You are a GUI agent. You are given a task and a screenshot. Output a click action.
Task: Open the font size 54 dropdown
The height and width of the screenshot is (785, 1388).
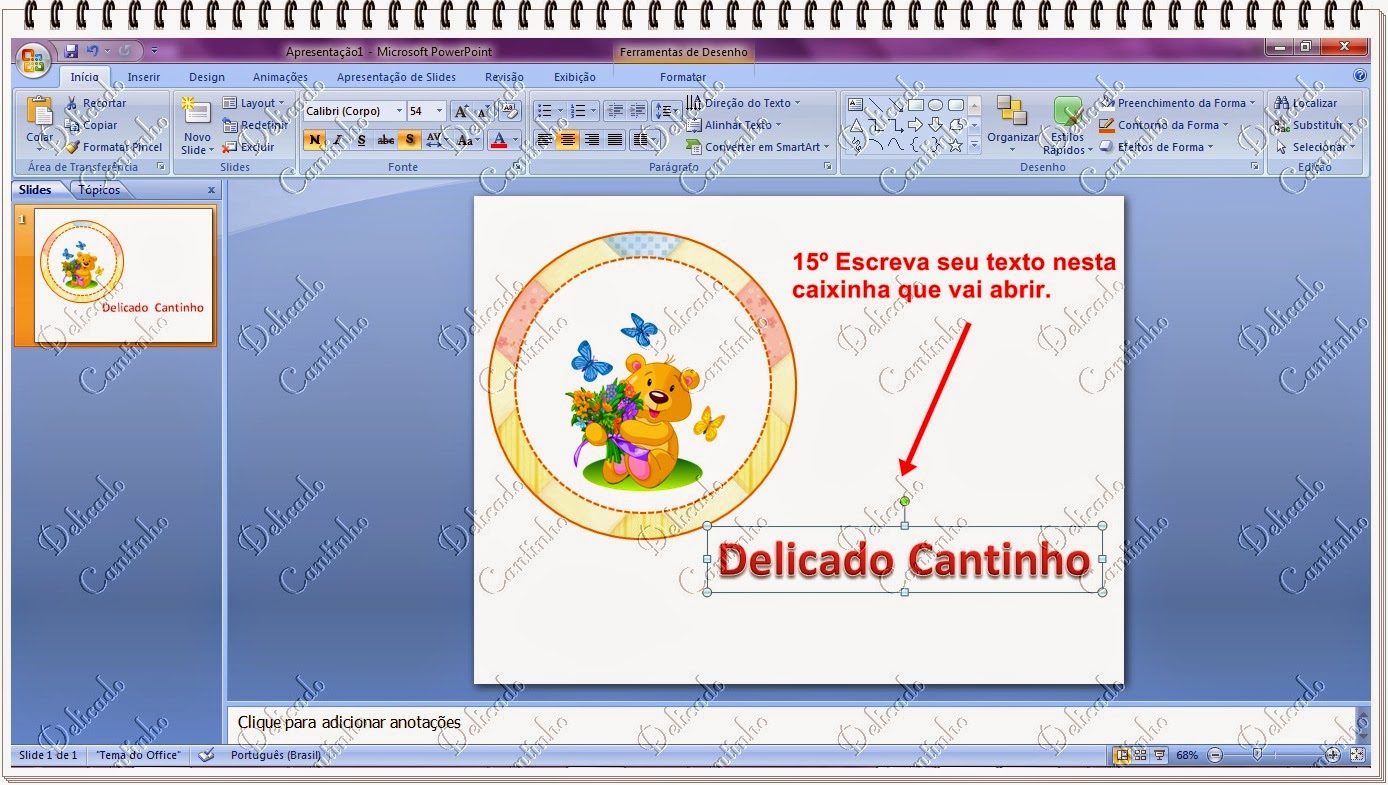440,111
